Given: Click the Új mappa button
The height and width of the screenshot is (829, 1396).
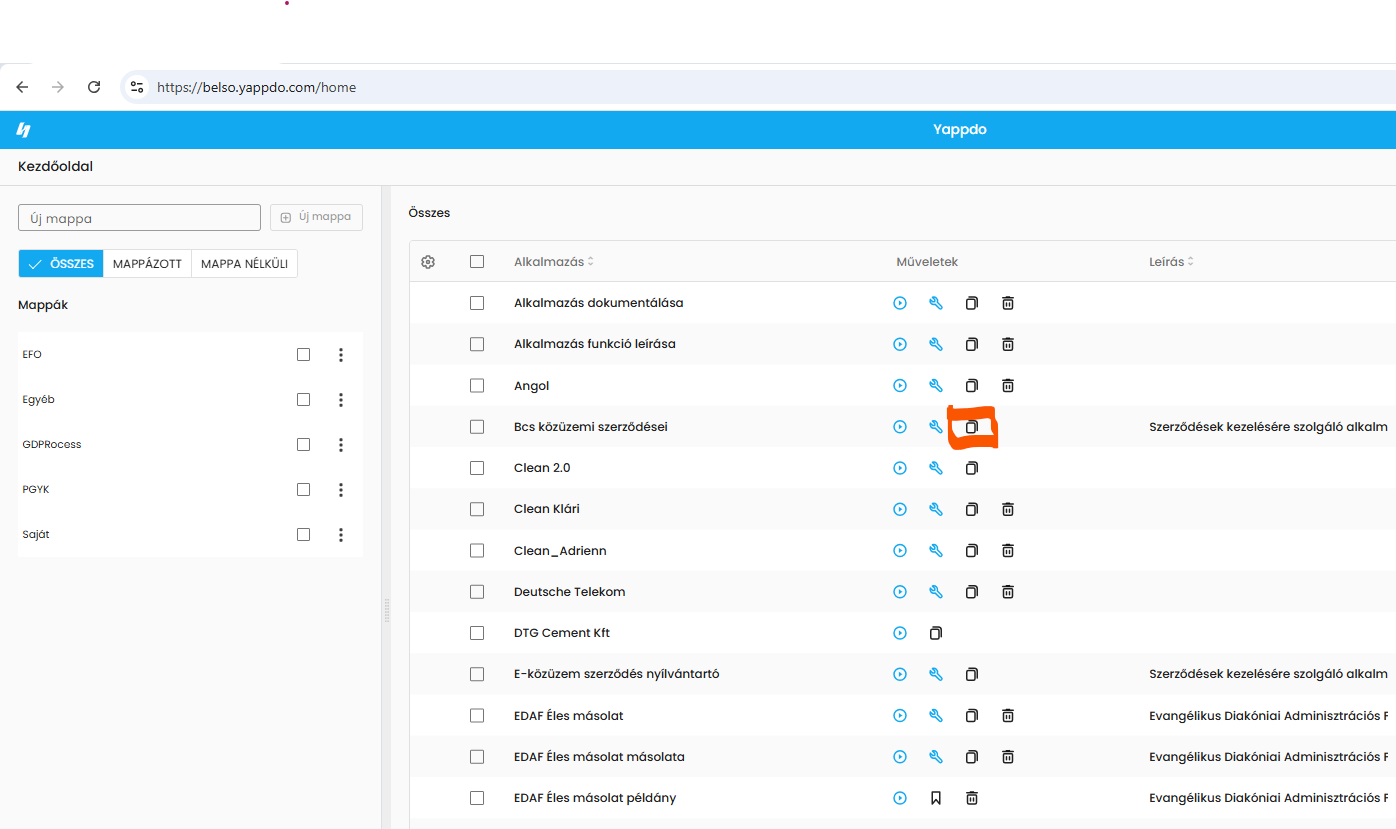Looking at the screenshot, I should (316, 217).
